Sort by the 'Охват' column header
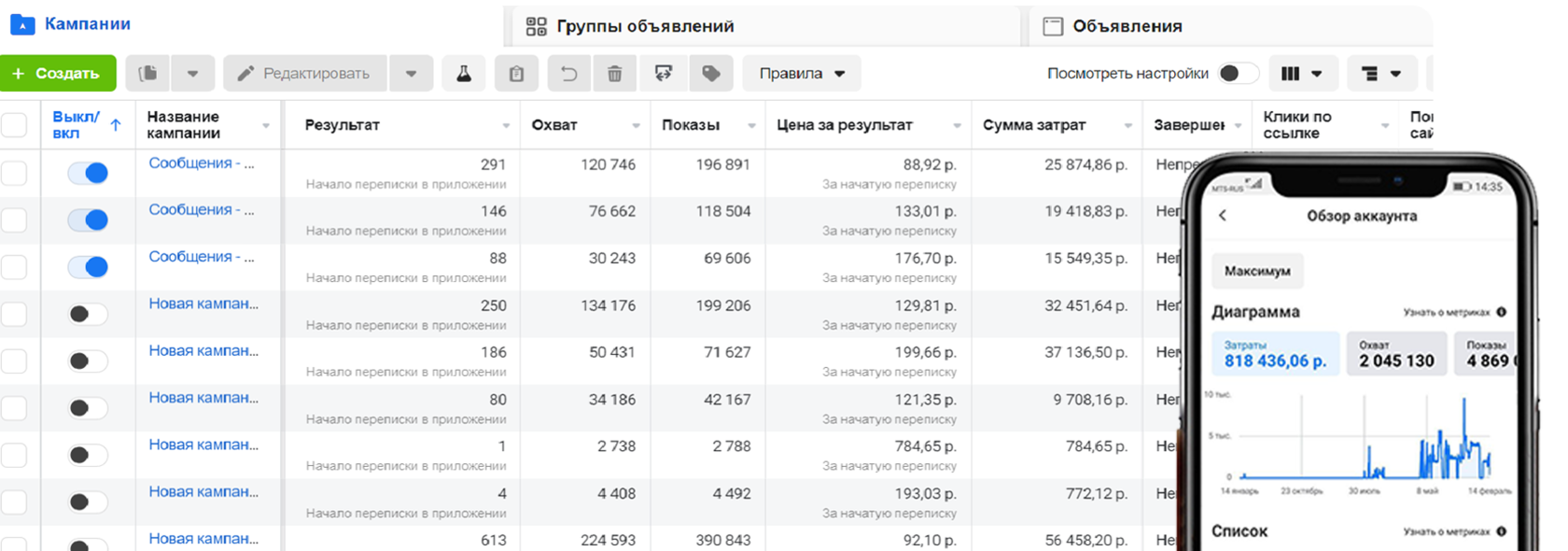 (554, 125)
